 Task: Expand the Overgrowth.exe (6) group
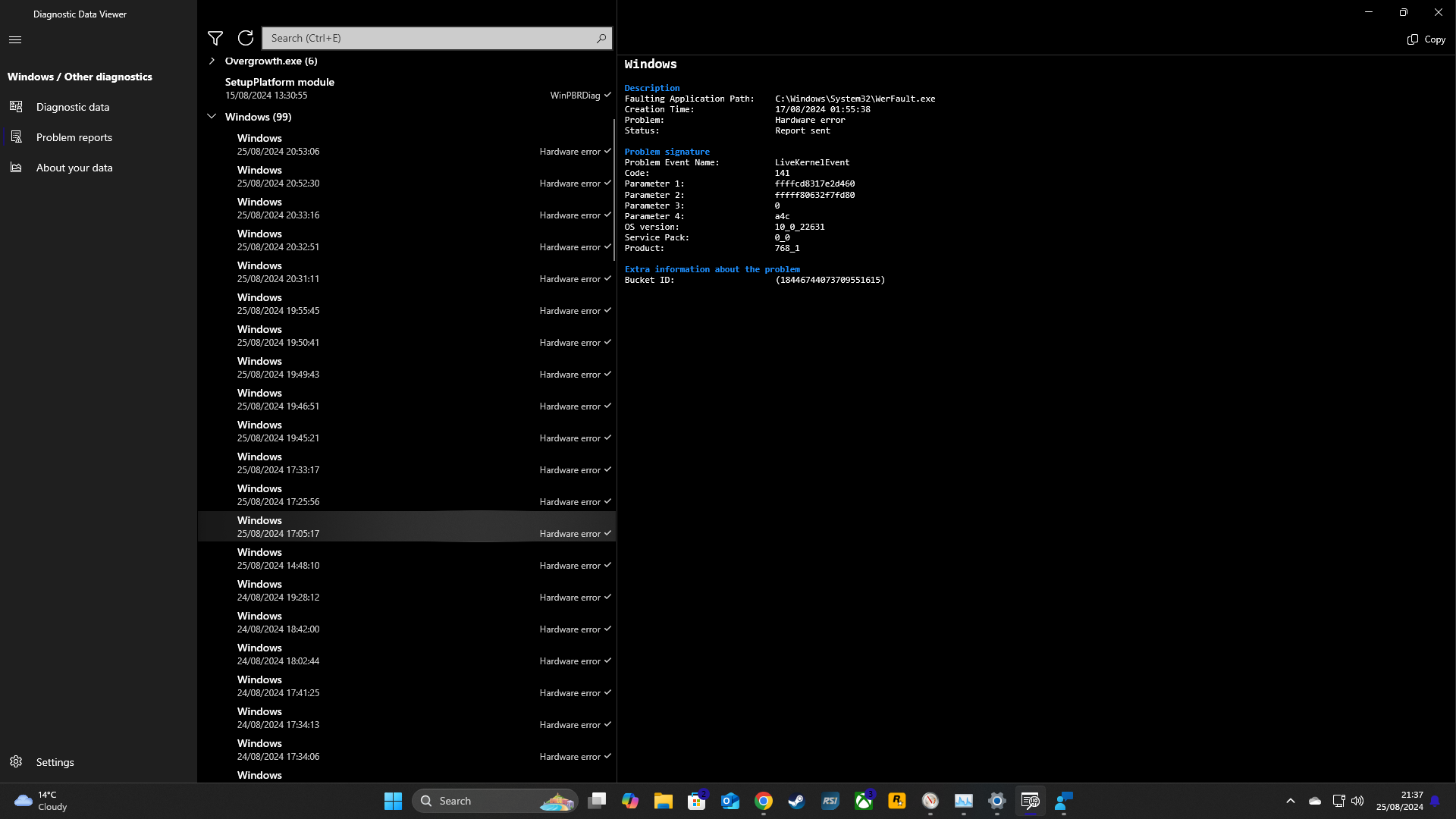coord(212,61)
